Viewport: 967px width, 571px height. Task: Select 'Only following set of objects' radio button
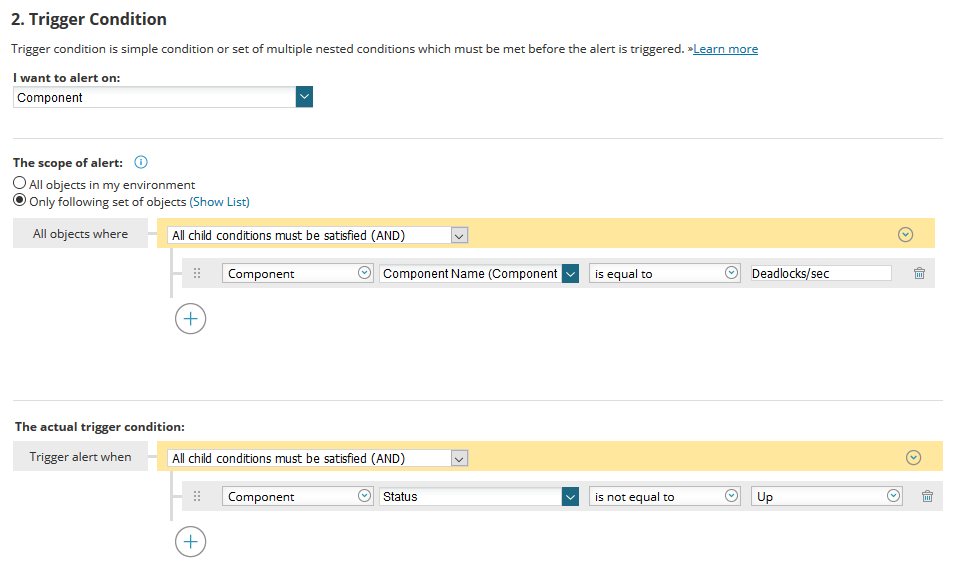(20, 200)
